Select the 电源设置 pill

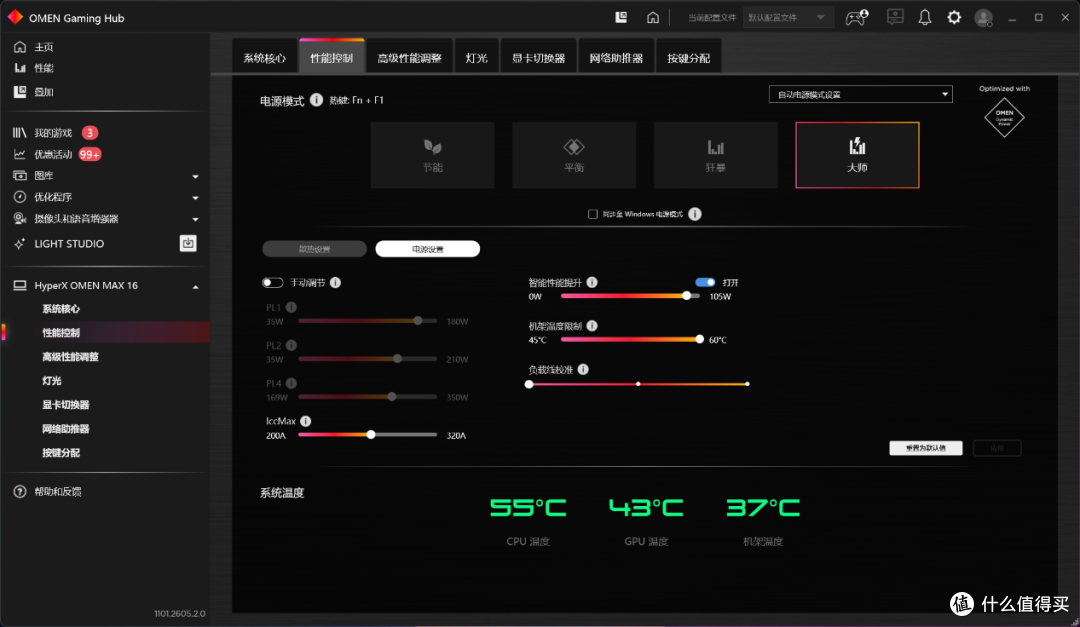coord(428,249)
